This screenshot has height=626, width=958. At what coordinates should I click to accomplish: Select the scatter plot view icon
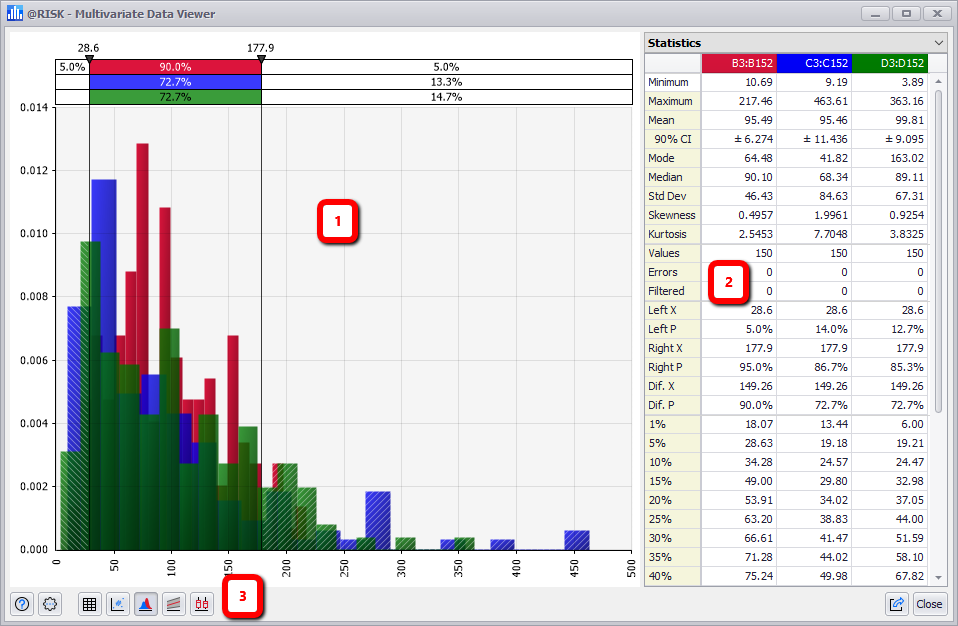118,604
